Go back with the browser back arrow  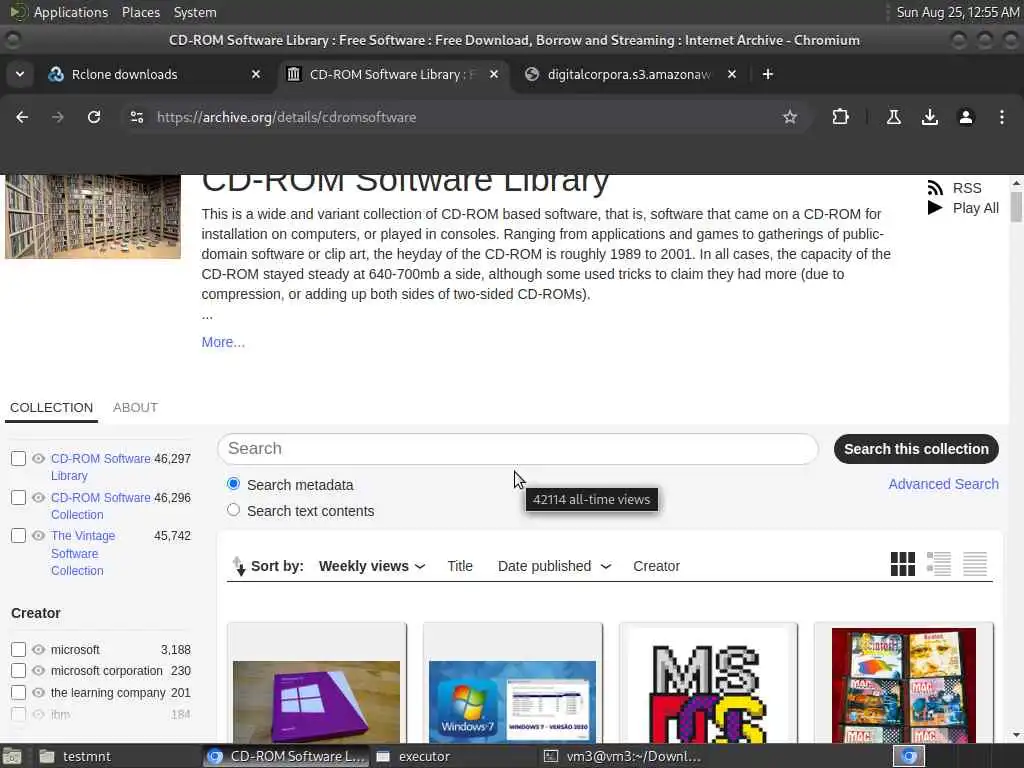(x=22, y=117)
